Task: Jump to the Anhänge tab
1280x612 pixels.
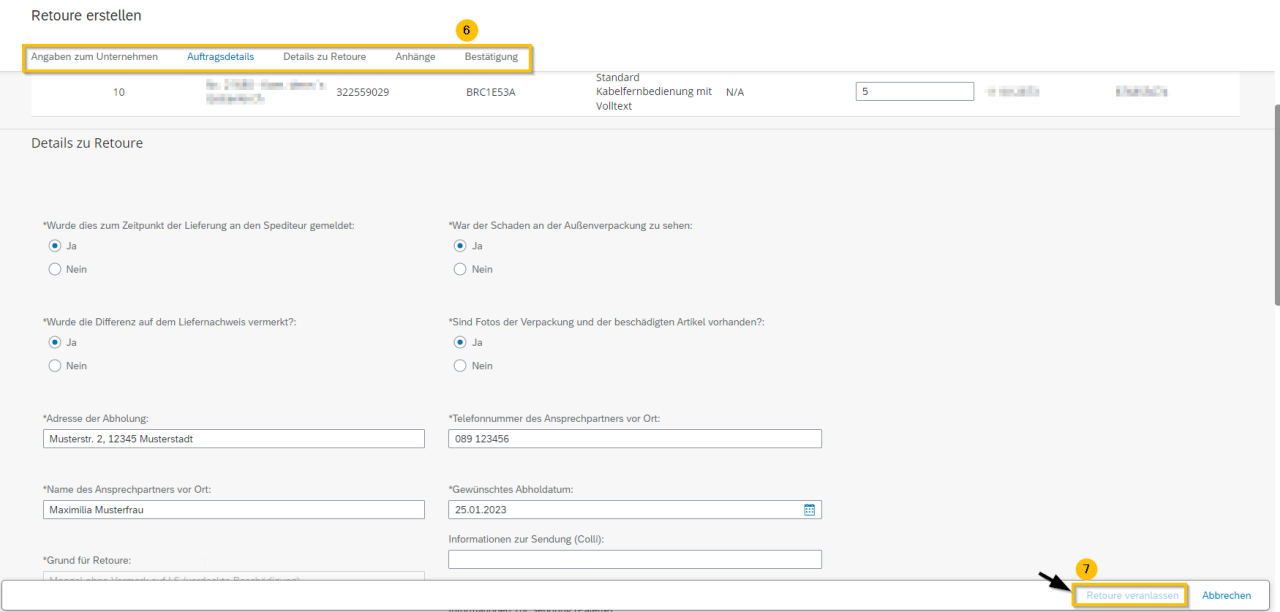Action: point(415,57)
